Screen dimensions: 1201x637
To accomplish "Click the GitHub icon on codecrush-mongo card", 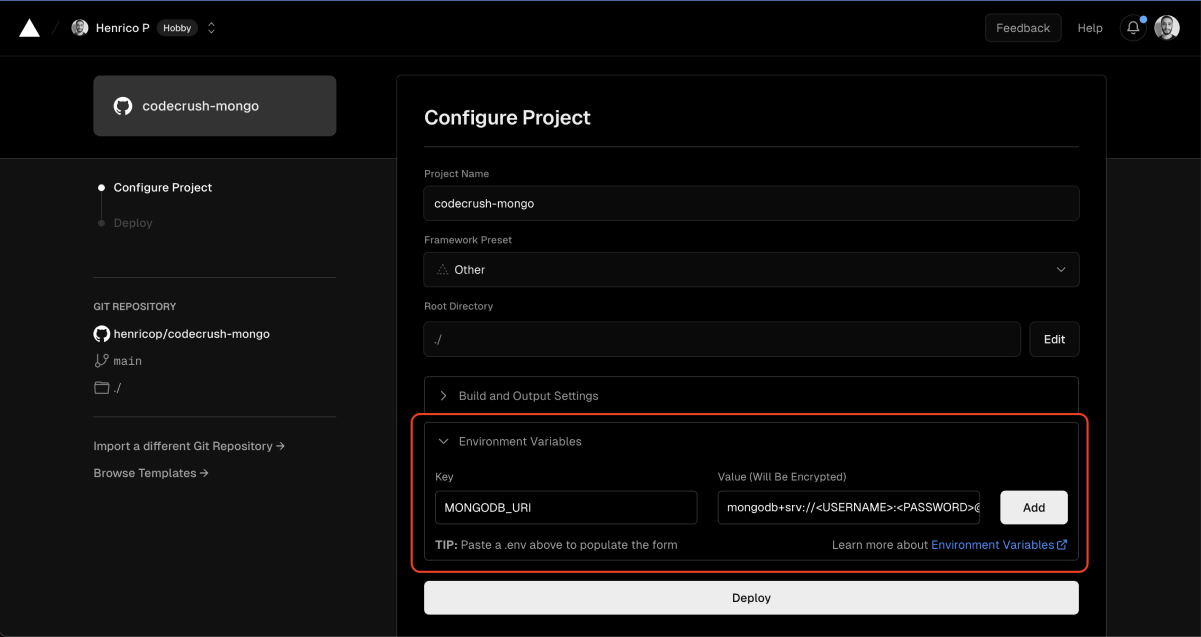I will tap(123, 105).
